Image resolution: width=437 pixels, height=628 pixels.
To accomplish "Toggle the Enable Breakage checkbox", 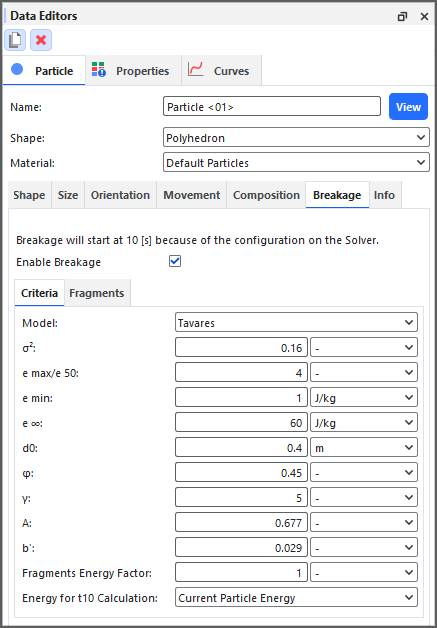I will point(175,262).
